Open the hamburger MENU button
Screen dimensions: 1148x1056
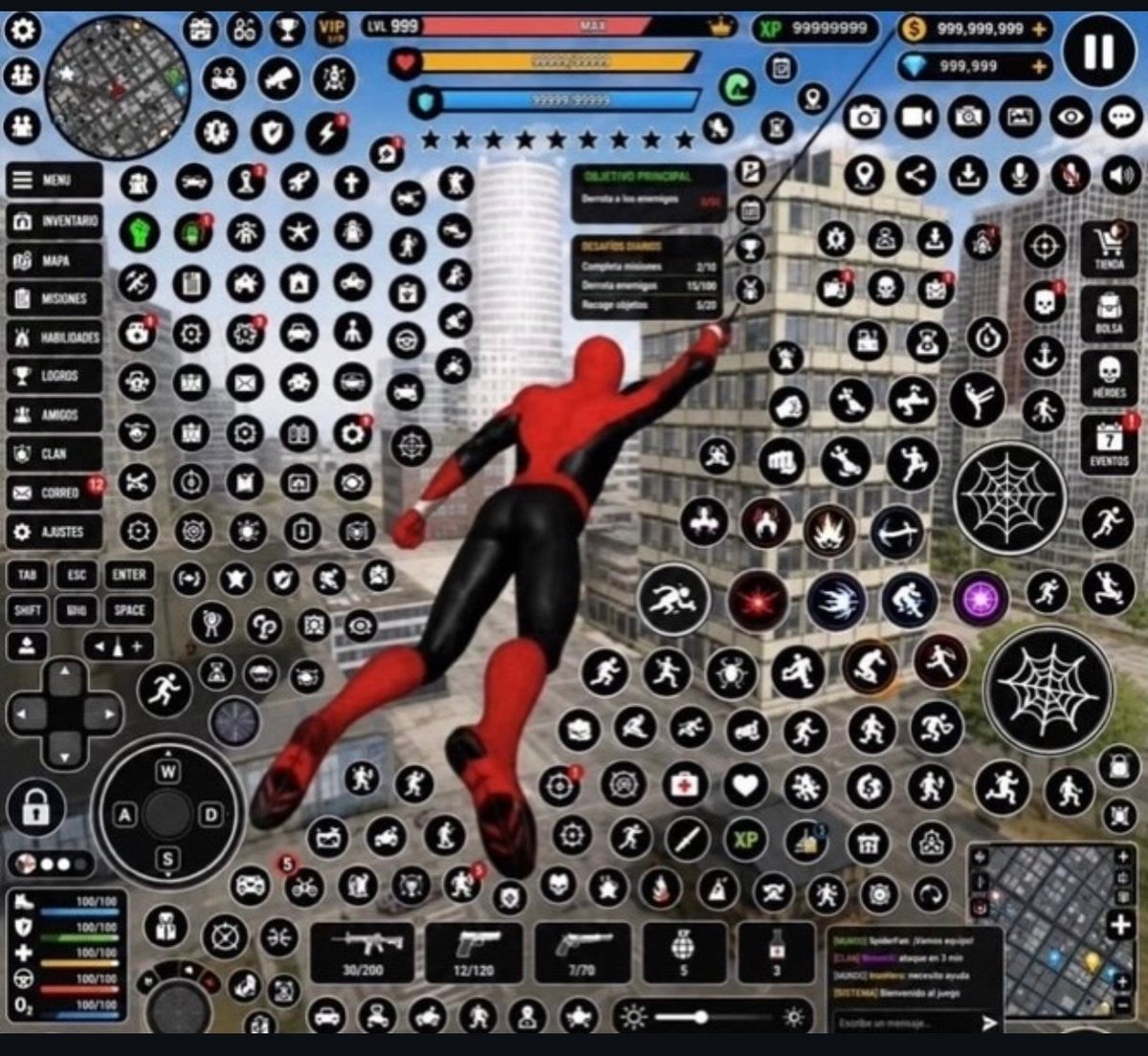55,180
